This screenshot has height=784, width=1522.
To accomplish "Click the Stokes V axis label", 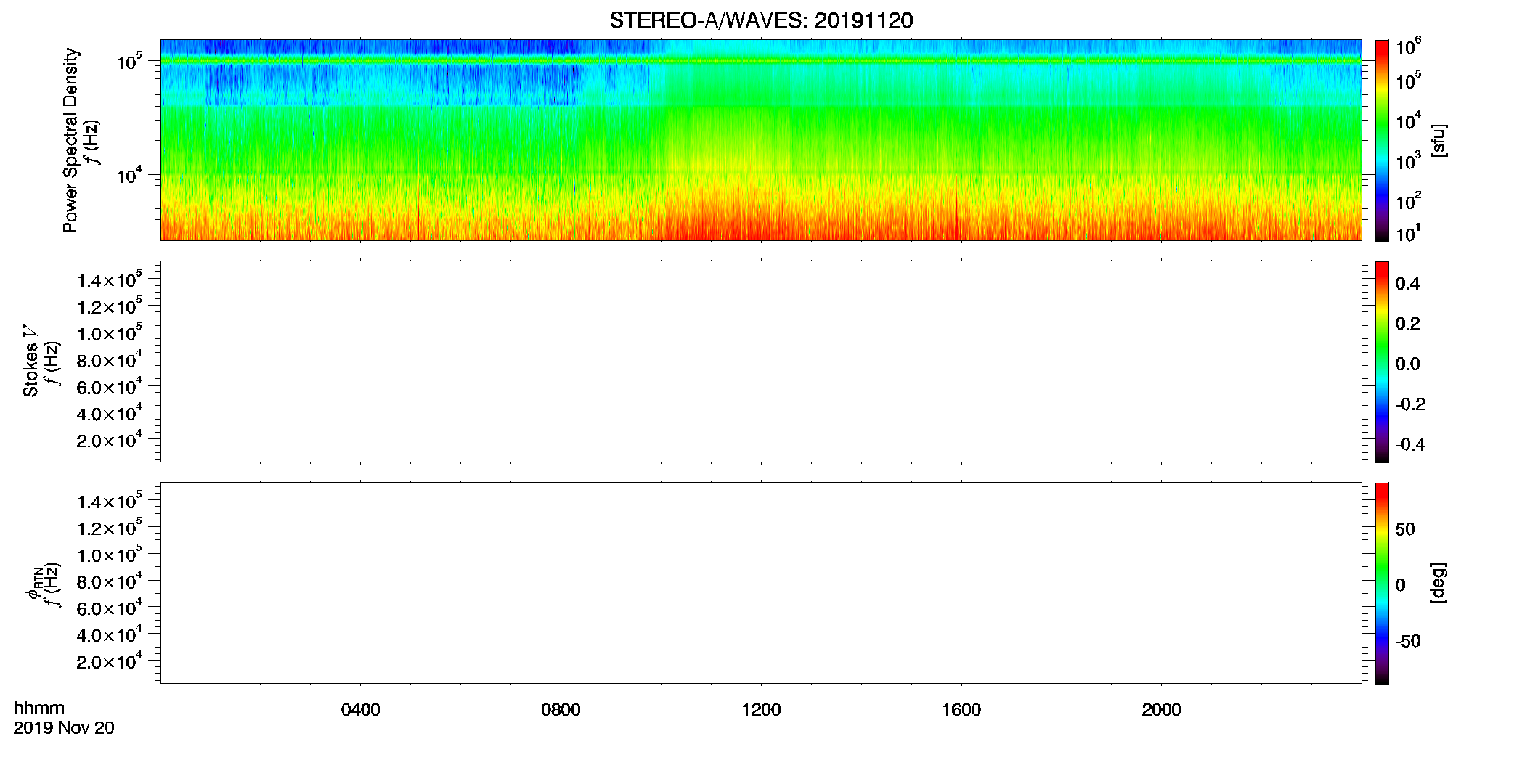I will pos(30,361).
